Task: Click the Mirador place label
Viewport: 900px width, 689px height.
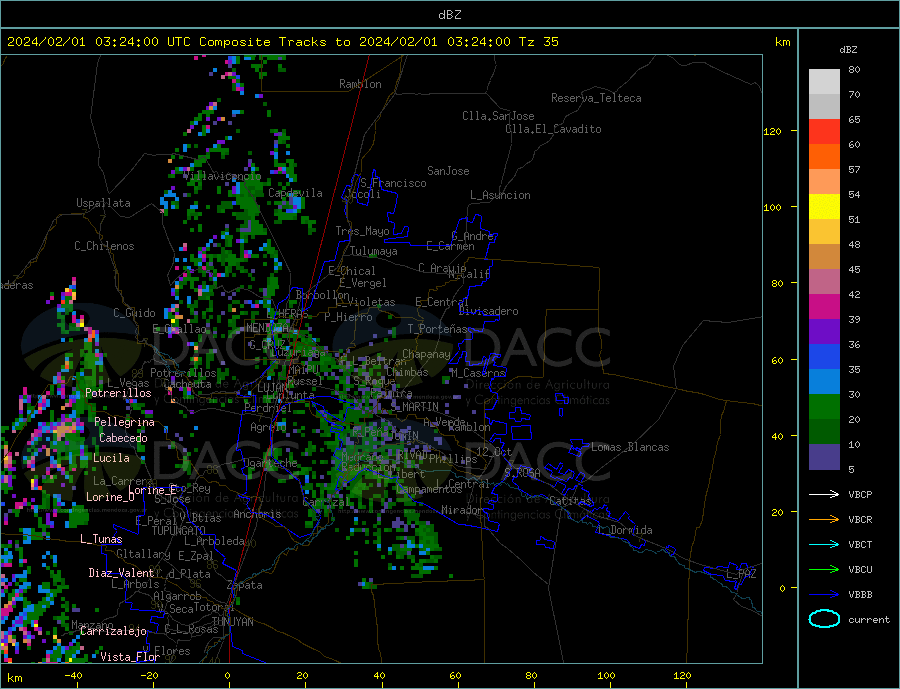Action: coord(461,510)
